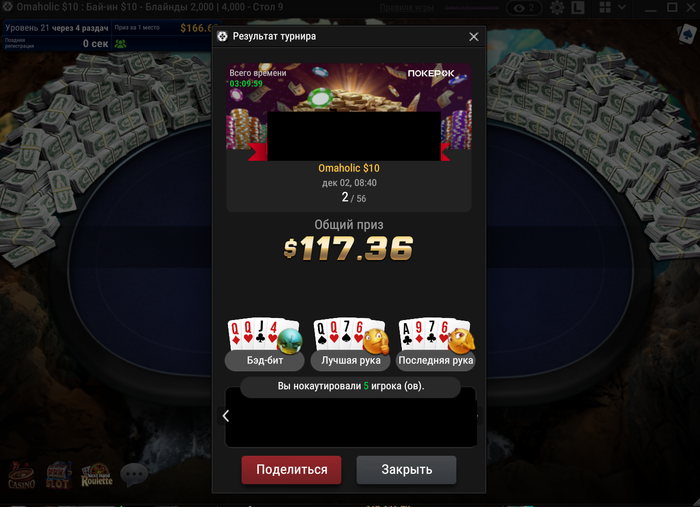Click the L layout icon
The height and width of the screenshot is (507, 700).
coord(578,8)
